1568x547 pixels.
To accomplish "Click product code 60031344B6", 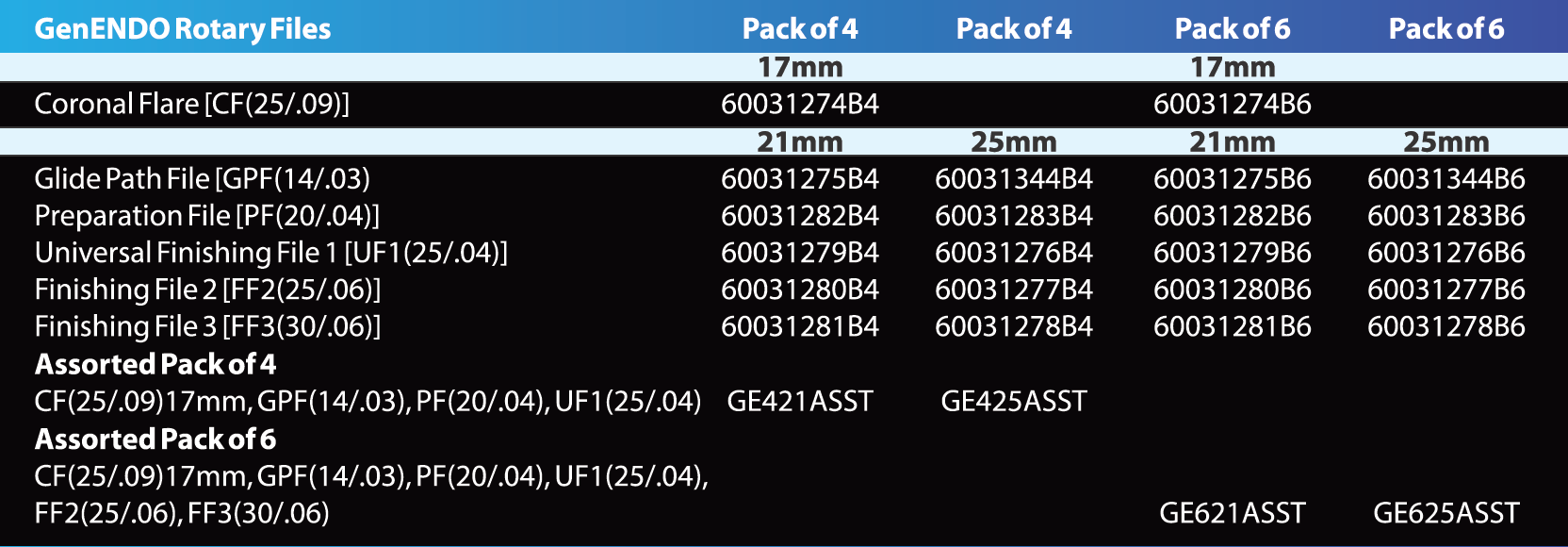I will 1445,179.
